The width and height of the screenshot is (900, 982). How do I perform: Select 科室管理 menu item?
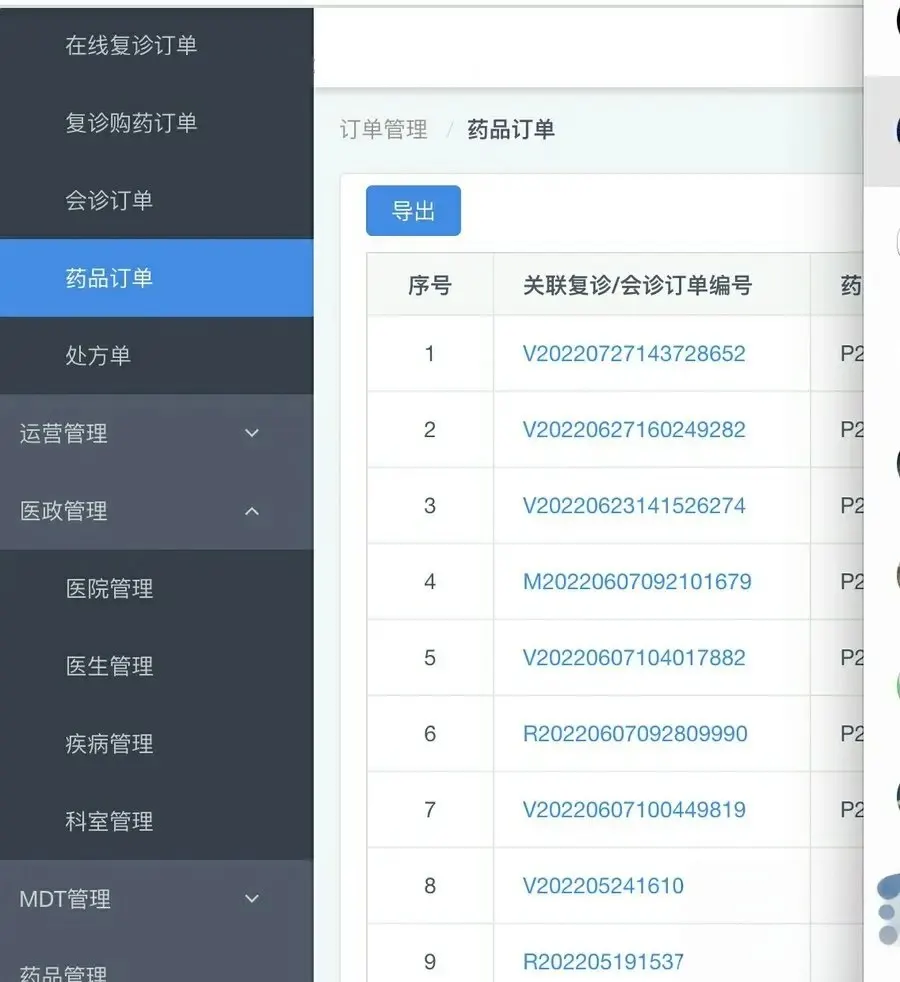point(109,822)
